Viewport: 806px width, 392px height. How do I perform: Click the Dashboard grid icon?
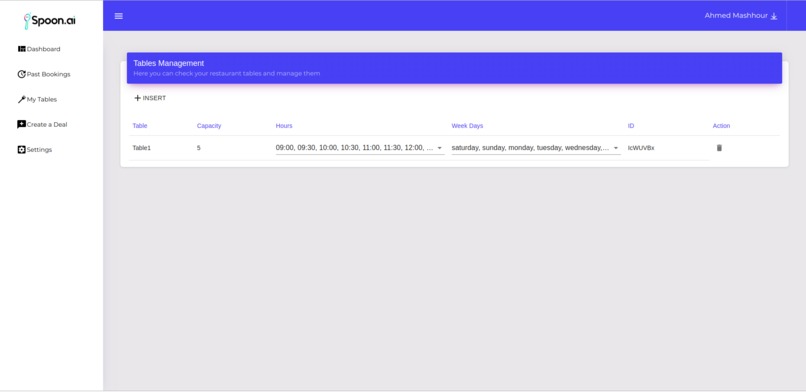coord(22,49)
